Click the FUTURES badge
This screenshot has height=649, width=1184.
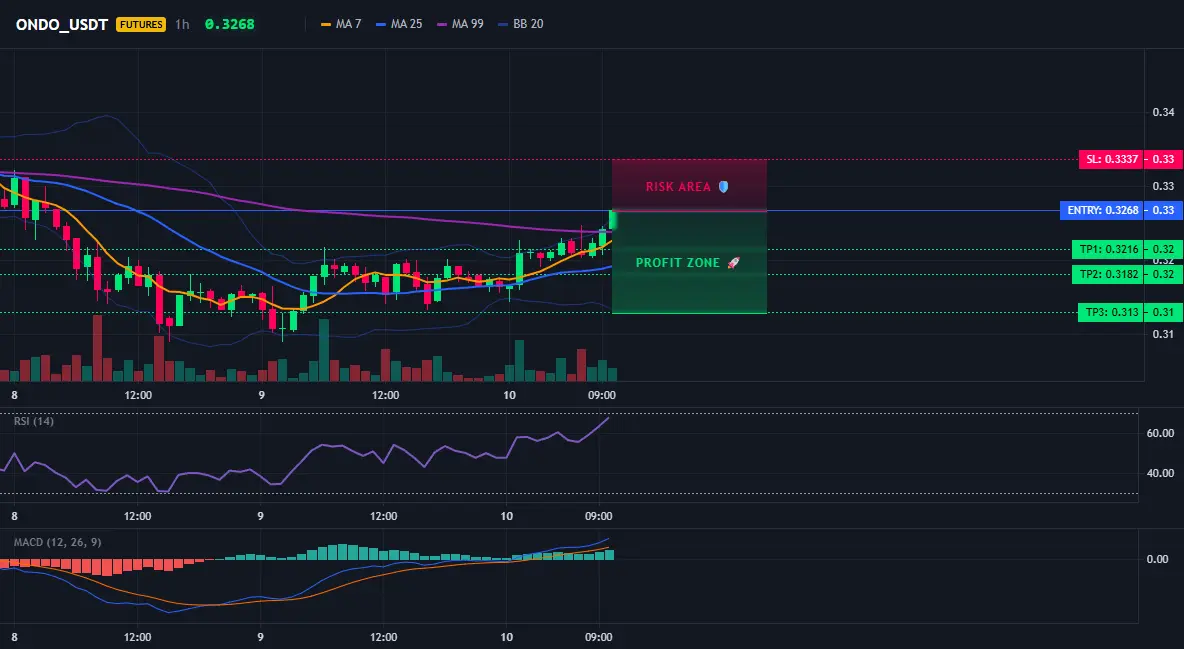140,24
